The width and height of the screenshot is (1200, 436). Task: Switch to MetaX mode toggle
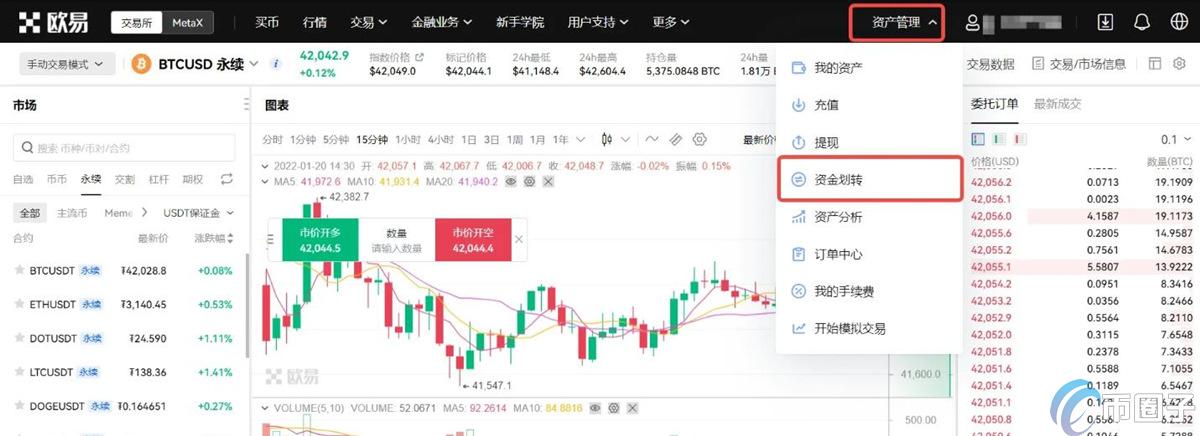tap(186, 22)
